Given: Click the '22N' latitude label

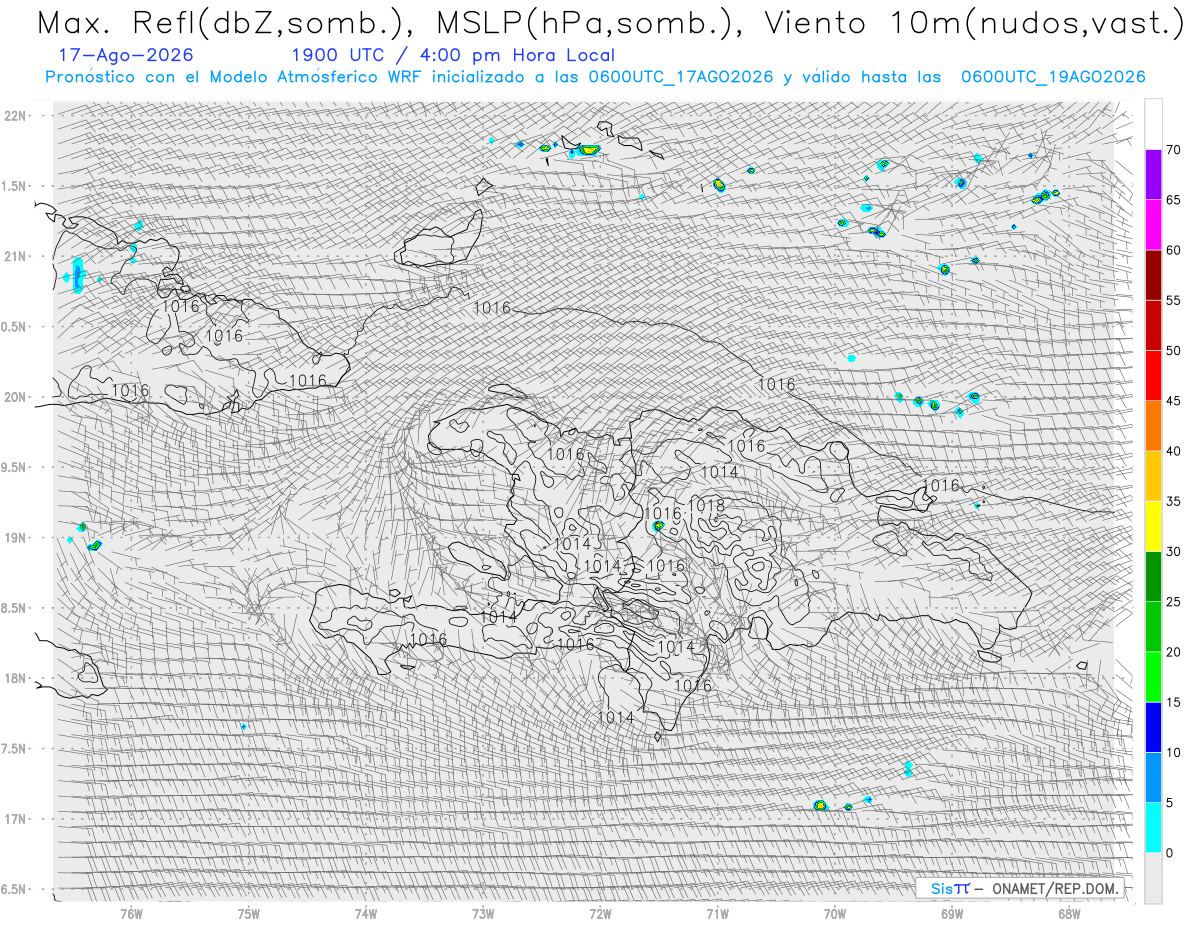Looking at the screenshot, I should click(15, 115).
